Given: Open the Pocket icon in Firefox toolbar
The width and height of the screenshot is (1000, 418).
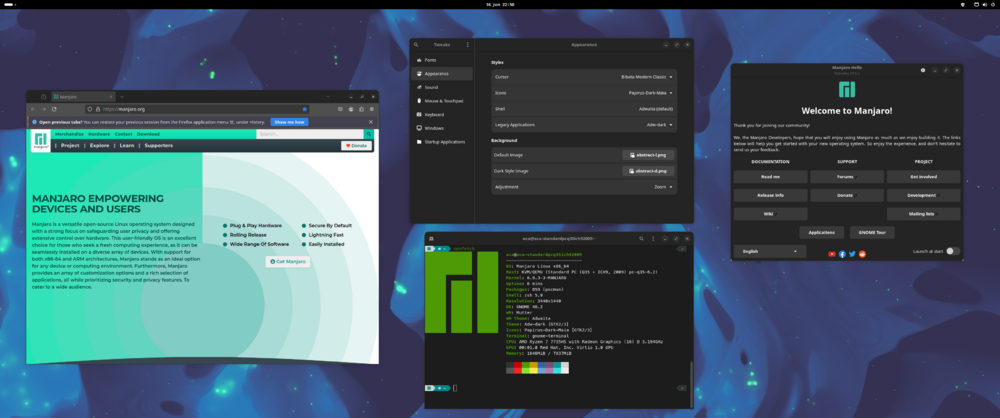Looking at the screenshot, I should pyautogui.click(x=340, y=109).
